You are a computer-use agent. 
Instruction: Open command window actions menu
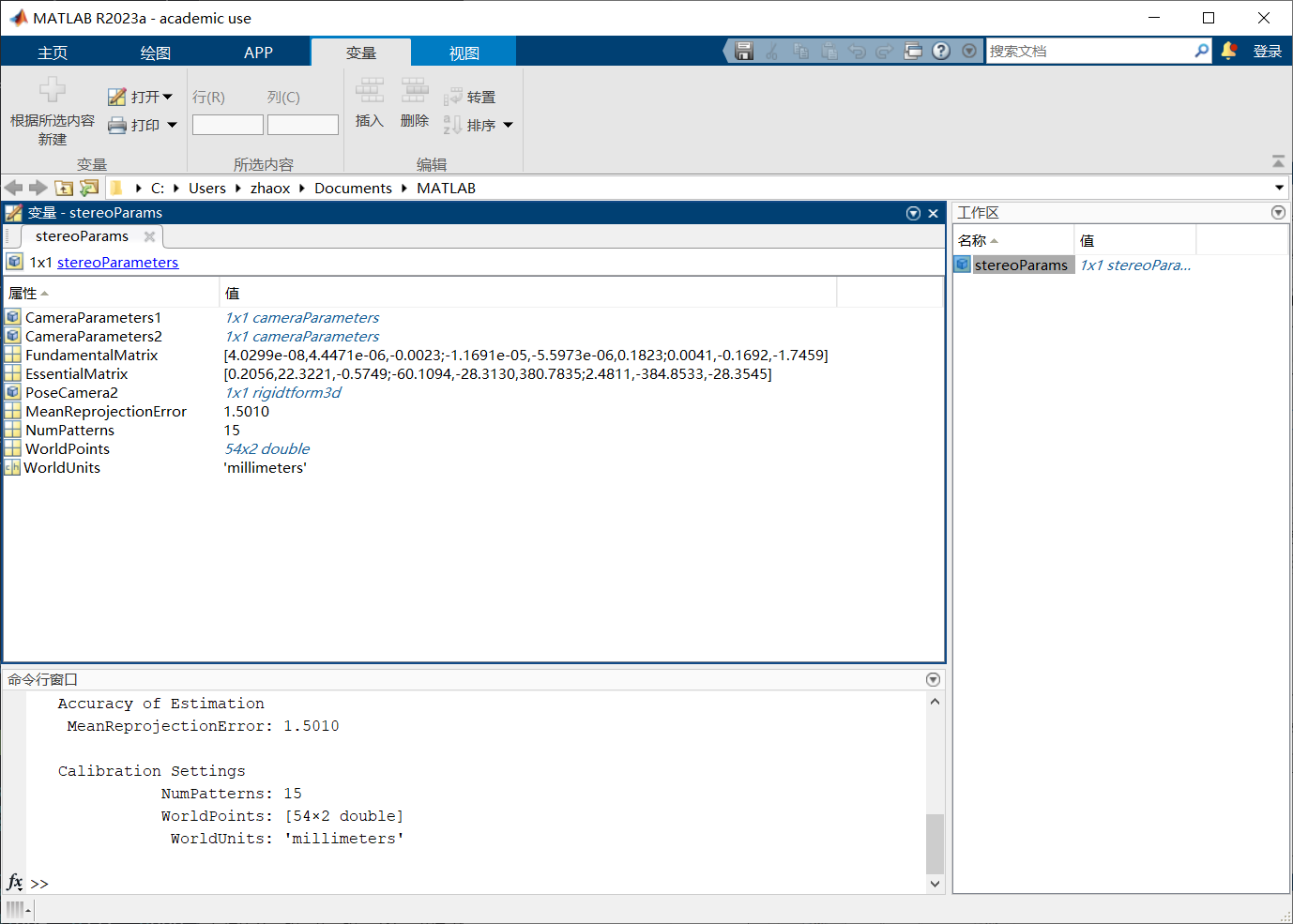point(933,679)
